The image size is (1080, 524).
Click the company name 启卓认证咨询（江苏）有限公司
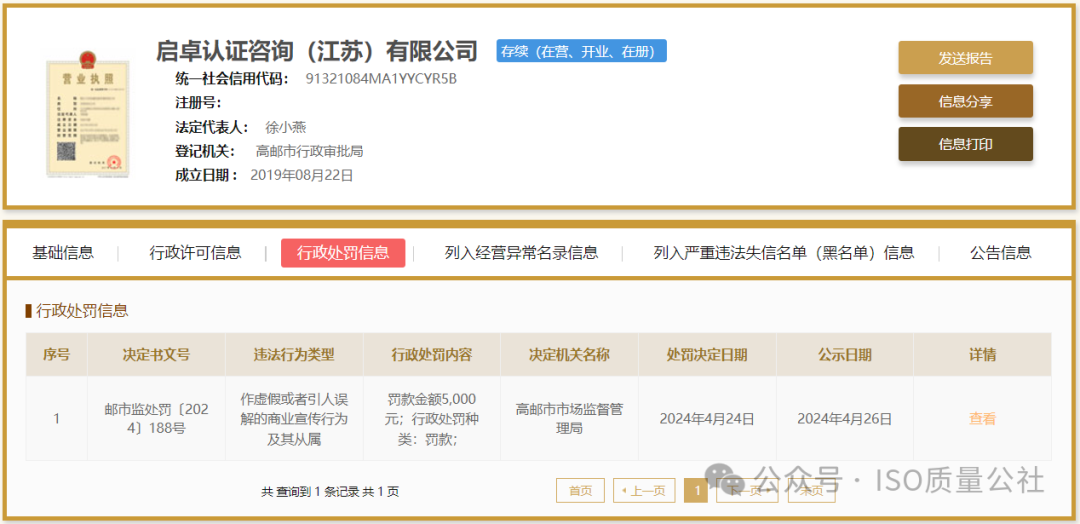[317, 50]
